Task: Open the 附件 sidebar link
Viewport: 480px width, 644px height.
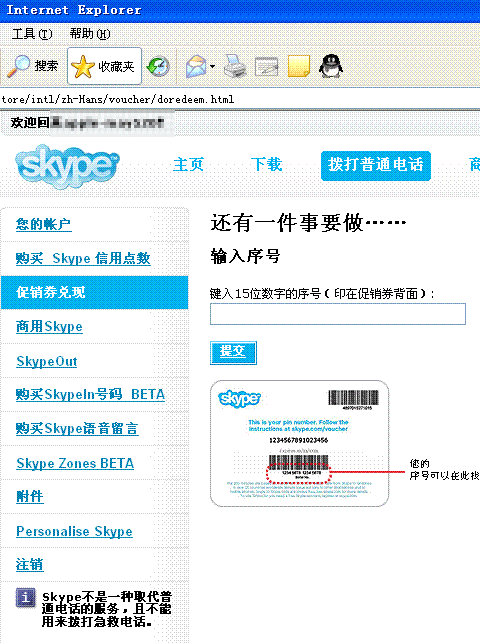Action: 30,497
